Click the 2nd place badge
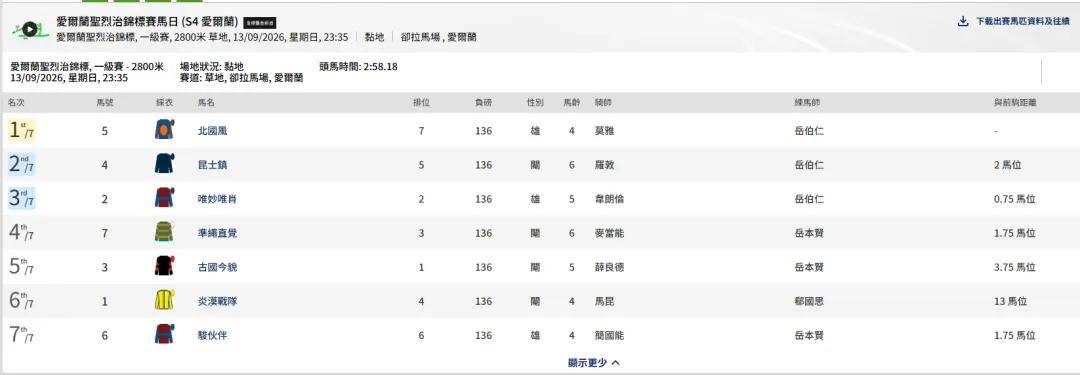The image size is (1080, 375). click(x=21, y=165)
